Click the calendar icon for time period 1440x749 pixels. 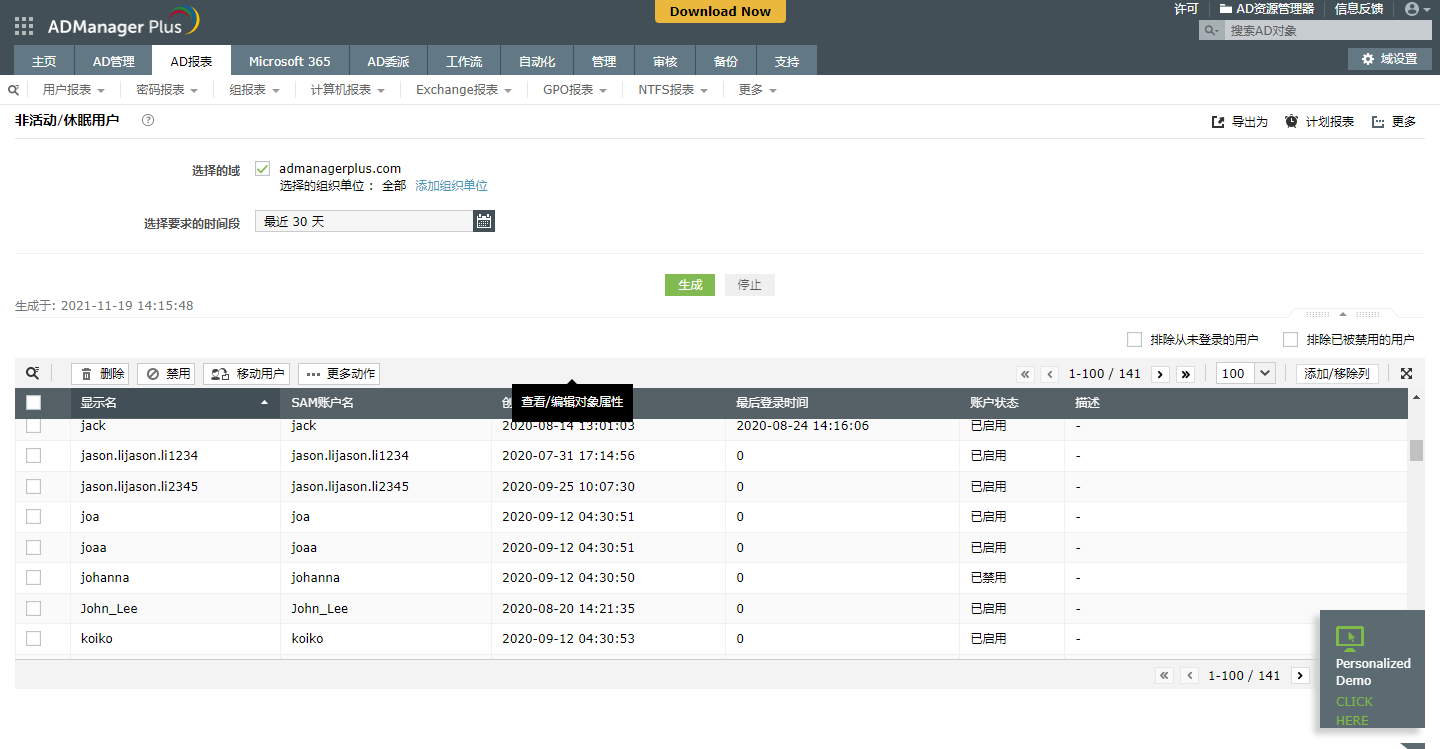[484, 222]
